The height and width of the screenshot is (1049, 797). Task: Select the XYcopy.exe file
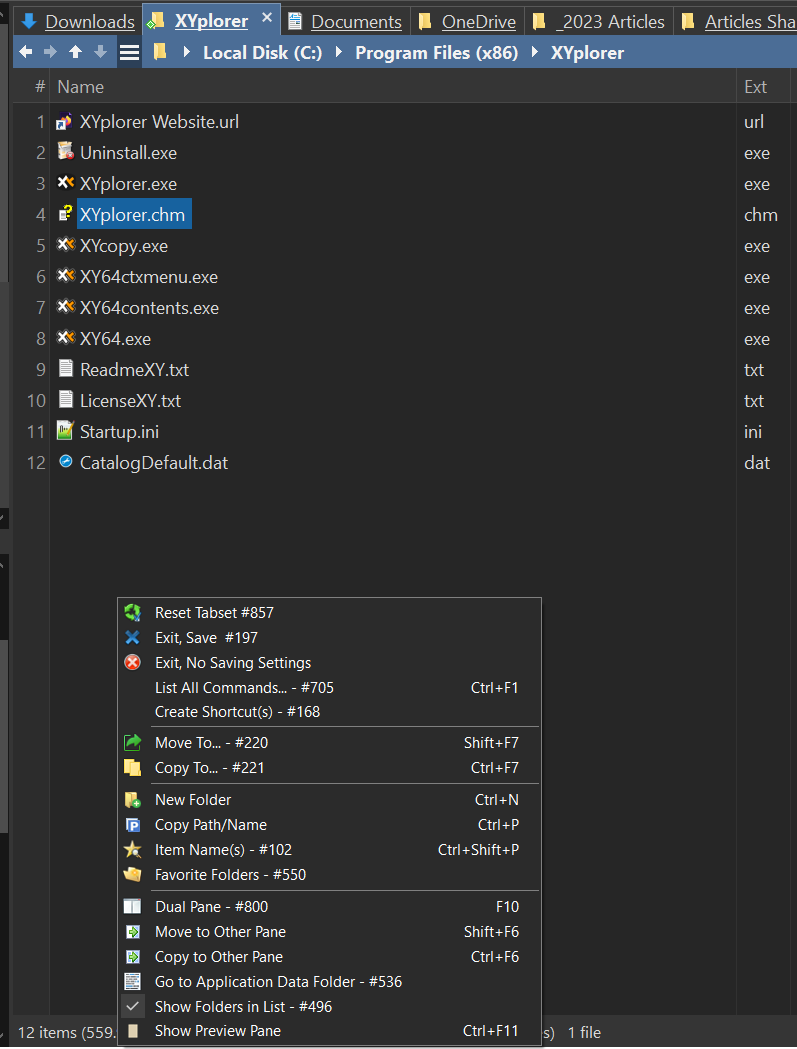pyautogui.click(x=124, y=246)
